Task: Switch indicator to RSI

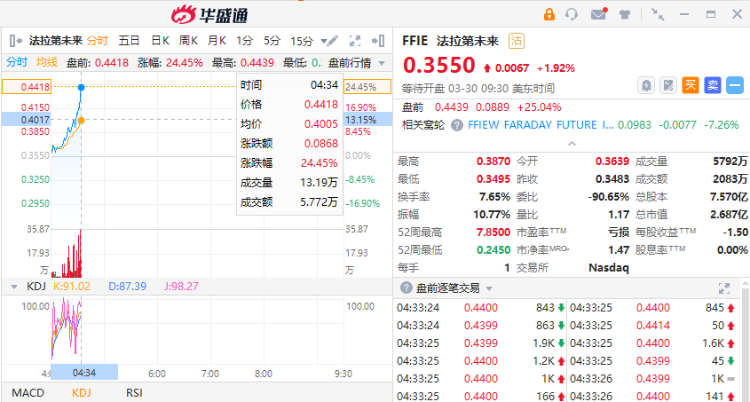Action: 134,393
